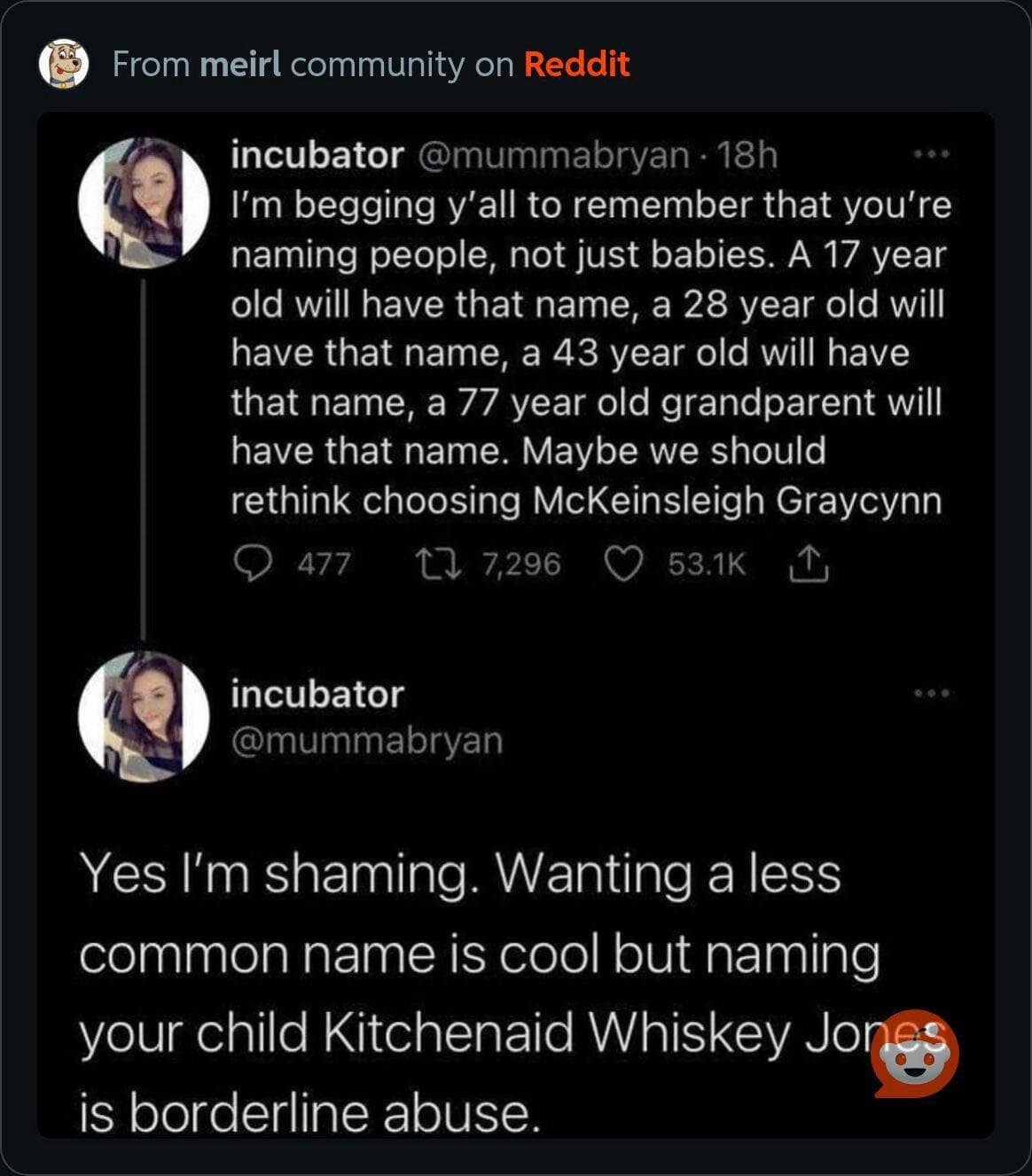The height and width of the screenshot is (1176, 1032).
Task: Expand the three-dot menu on the lower tweet
Action: click(932, 693)
